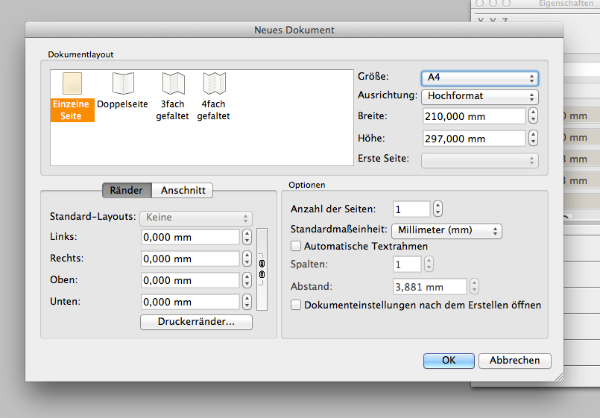600x418 pixels.
Task: Click the Breite stepper arrows
Action: click(x=533, y=116)
